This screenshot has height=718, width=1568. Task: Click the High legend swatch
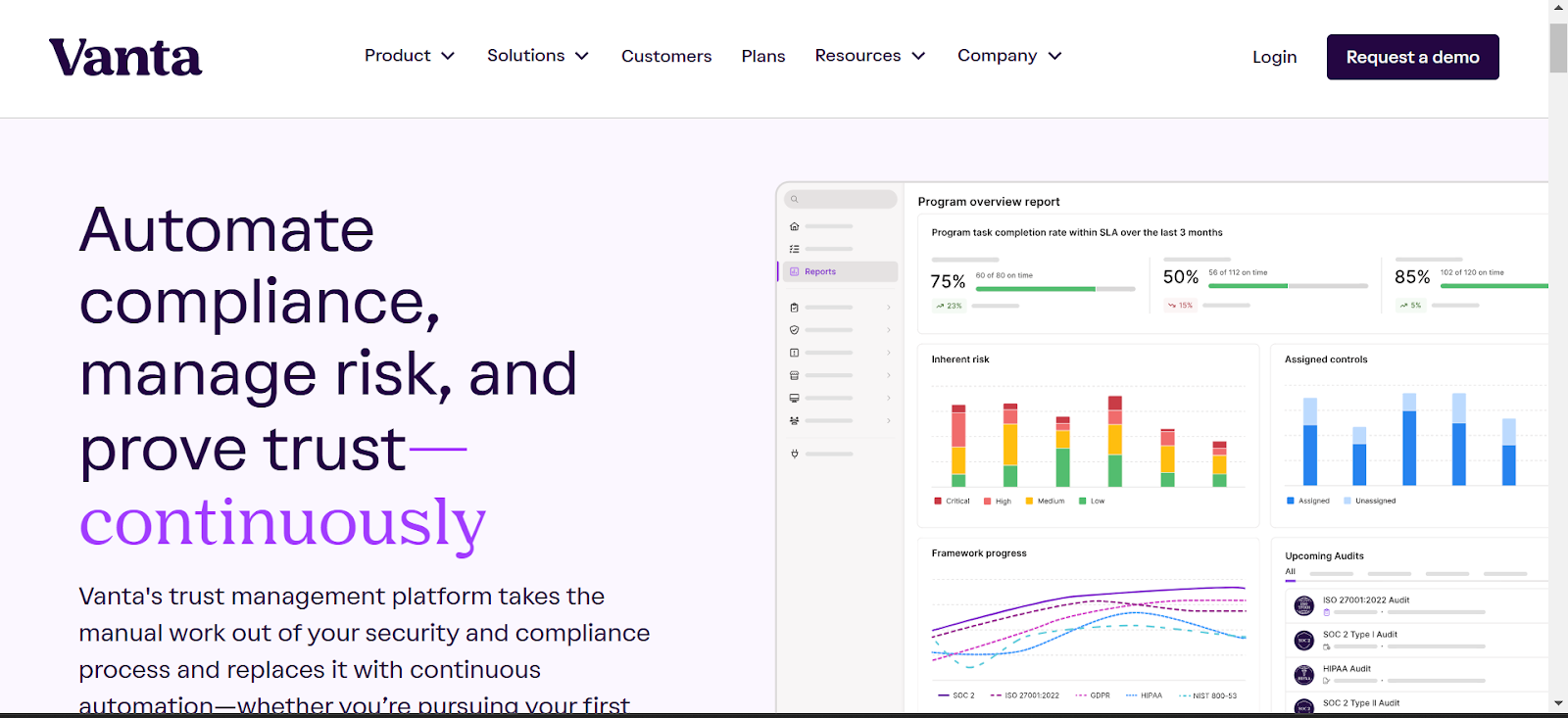[x=987, y=501]
